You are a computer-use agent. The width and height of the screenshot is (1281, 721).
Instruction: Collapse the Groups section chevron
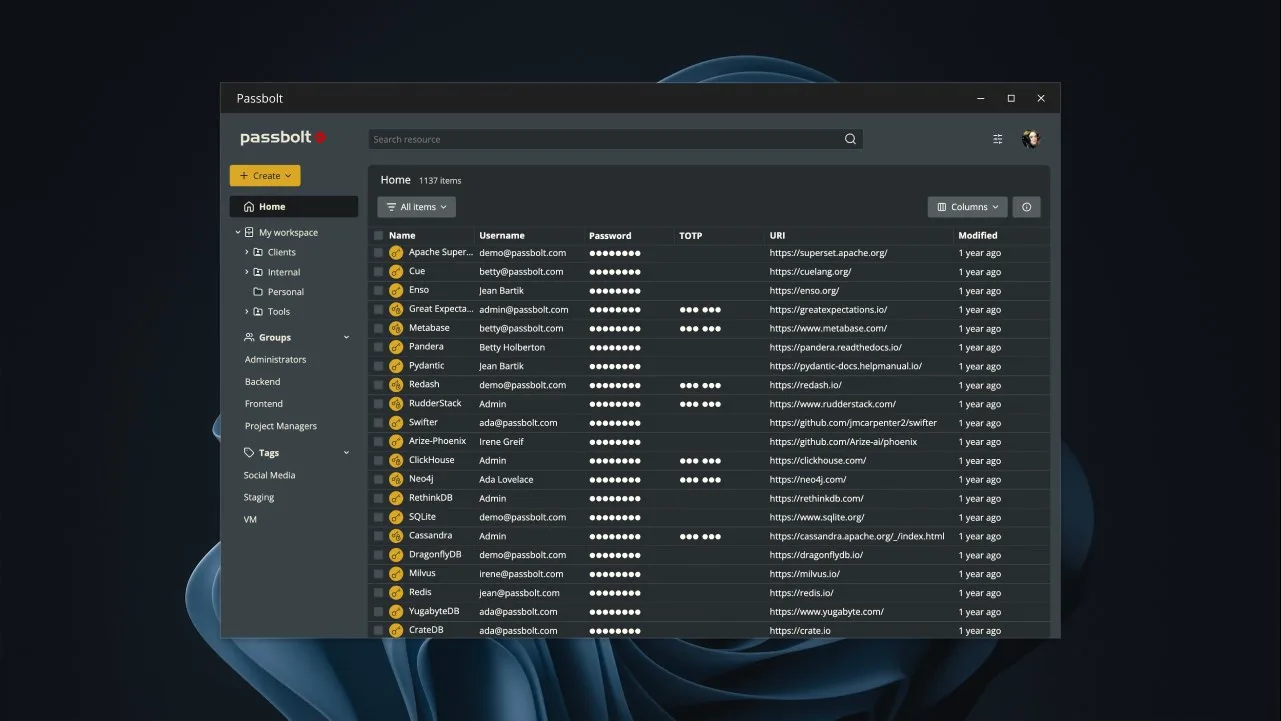click(347, 338)
